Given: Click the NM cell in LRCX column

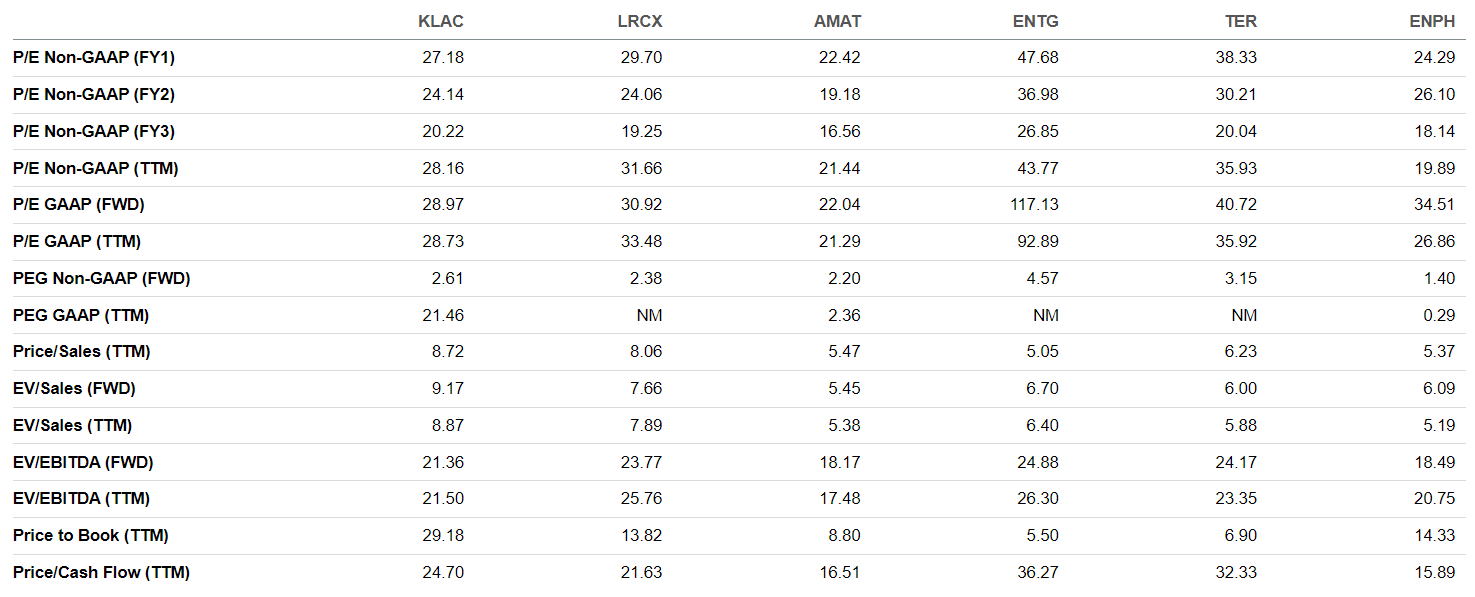Looking at the screenshot, I should 649,315.
